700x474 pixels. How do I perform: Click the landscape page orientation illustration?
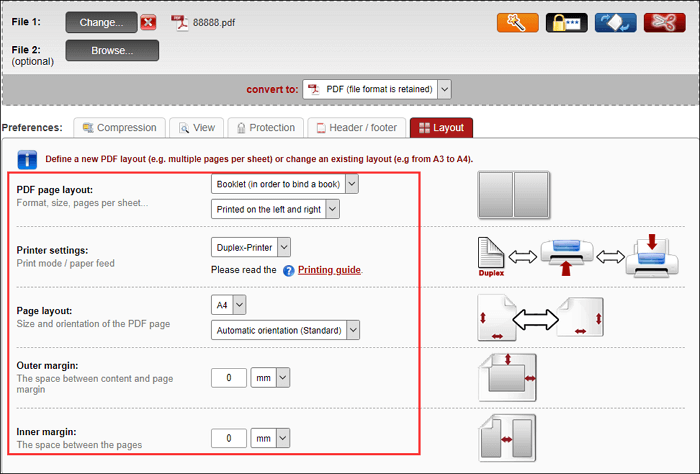pos(580,317)
